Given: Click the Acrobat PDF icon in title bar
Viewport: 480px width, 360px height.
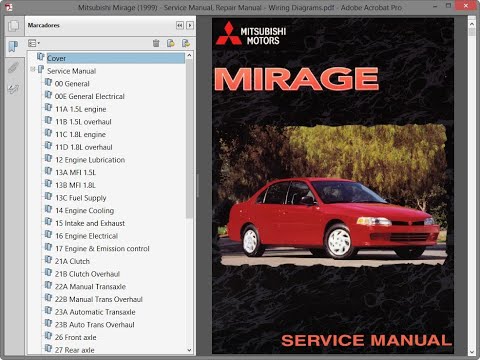Looking at the screenshot, I should tap(8, 7).
